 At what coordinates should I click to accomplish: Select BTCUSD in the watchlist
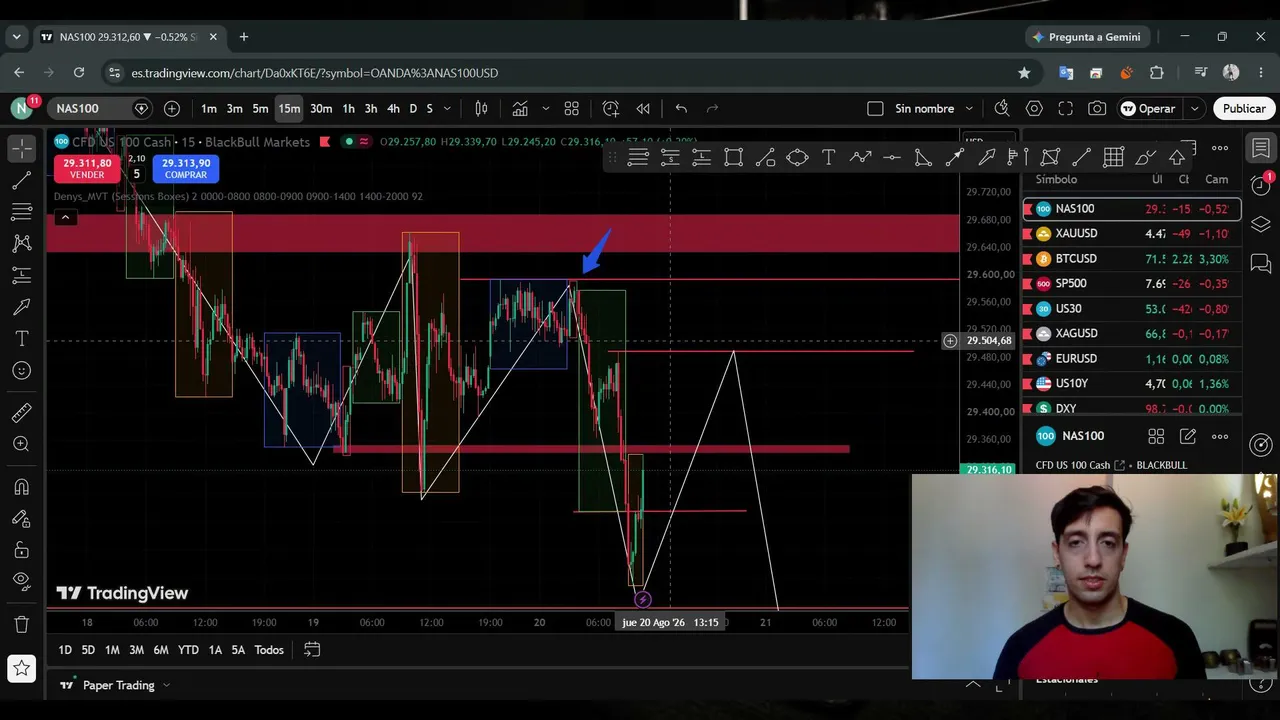click(x=1131, y=258)
